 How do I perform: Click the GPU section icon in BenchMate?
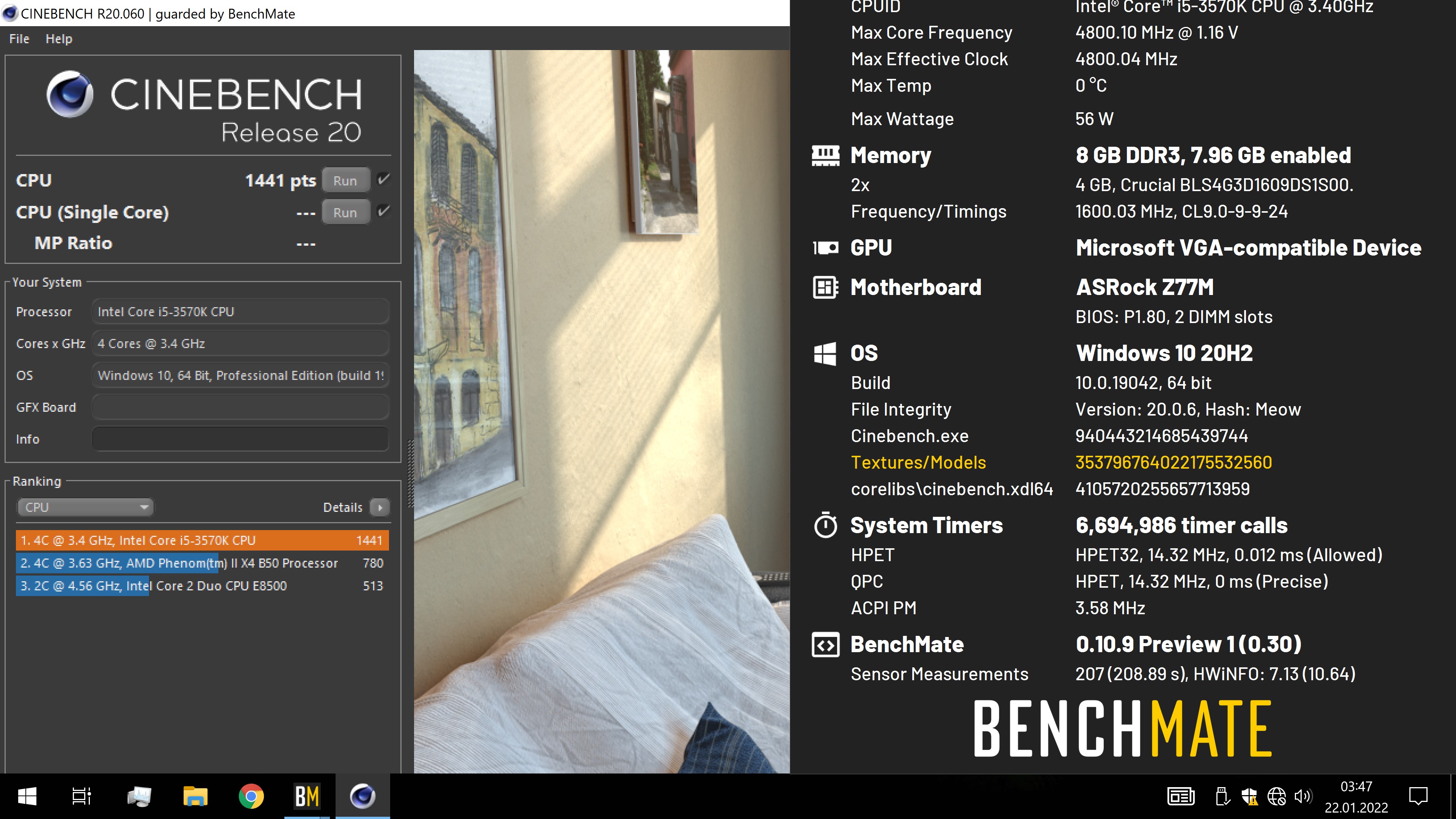click(x=825, y=248)
